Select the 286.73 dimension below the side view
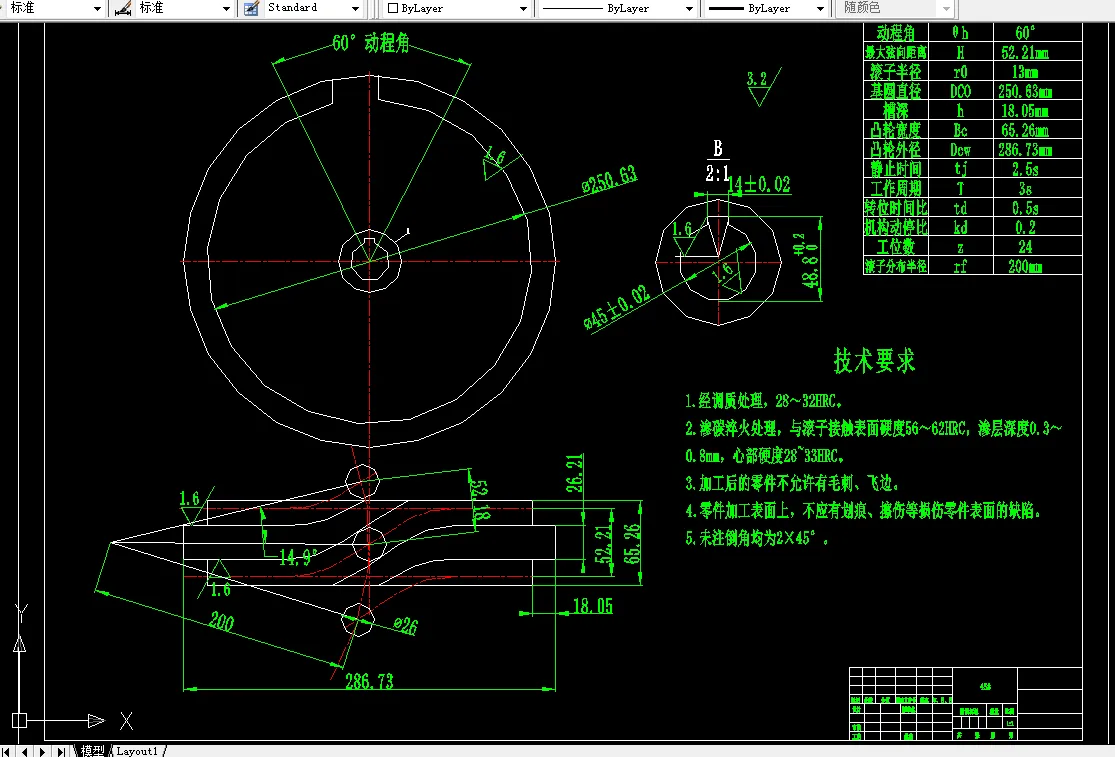This screenshot has height=757, width=1115. (369, 681)
